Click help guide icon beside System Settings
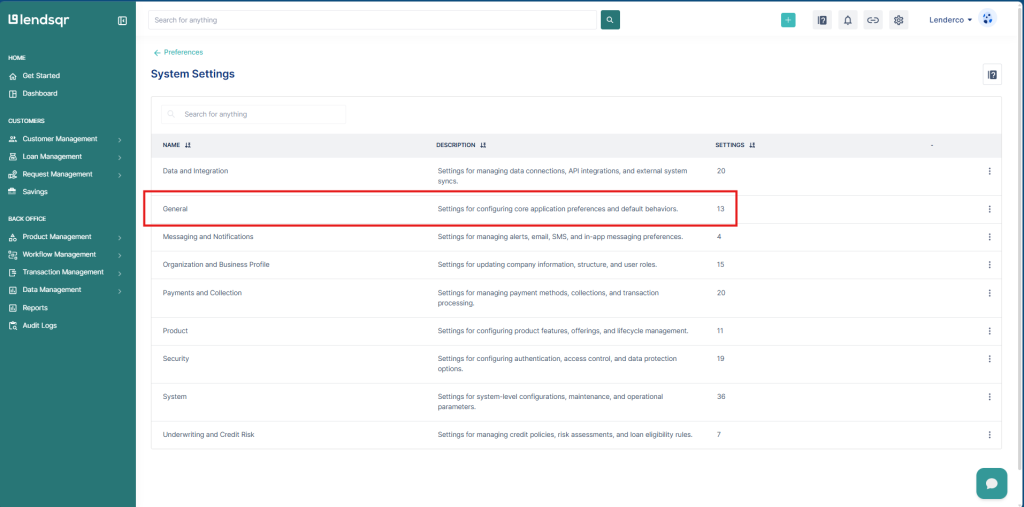 tap(992, 74)
